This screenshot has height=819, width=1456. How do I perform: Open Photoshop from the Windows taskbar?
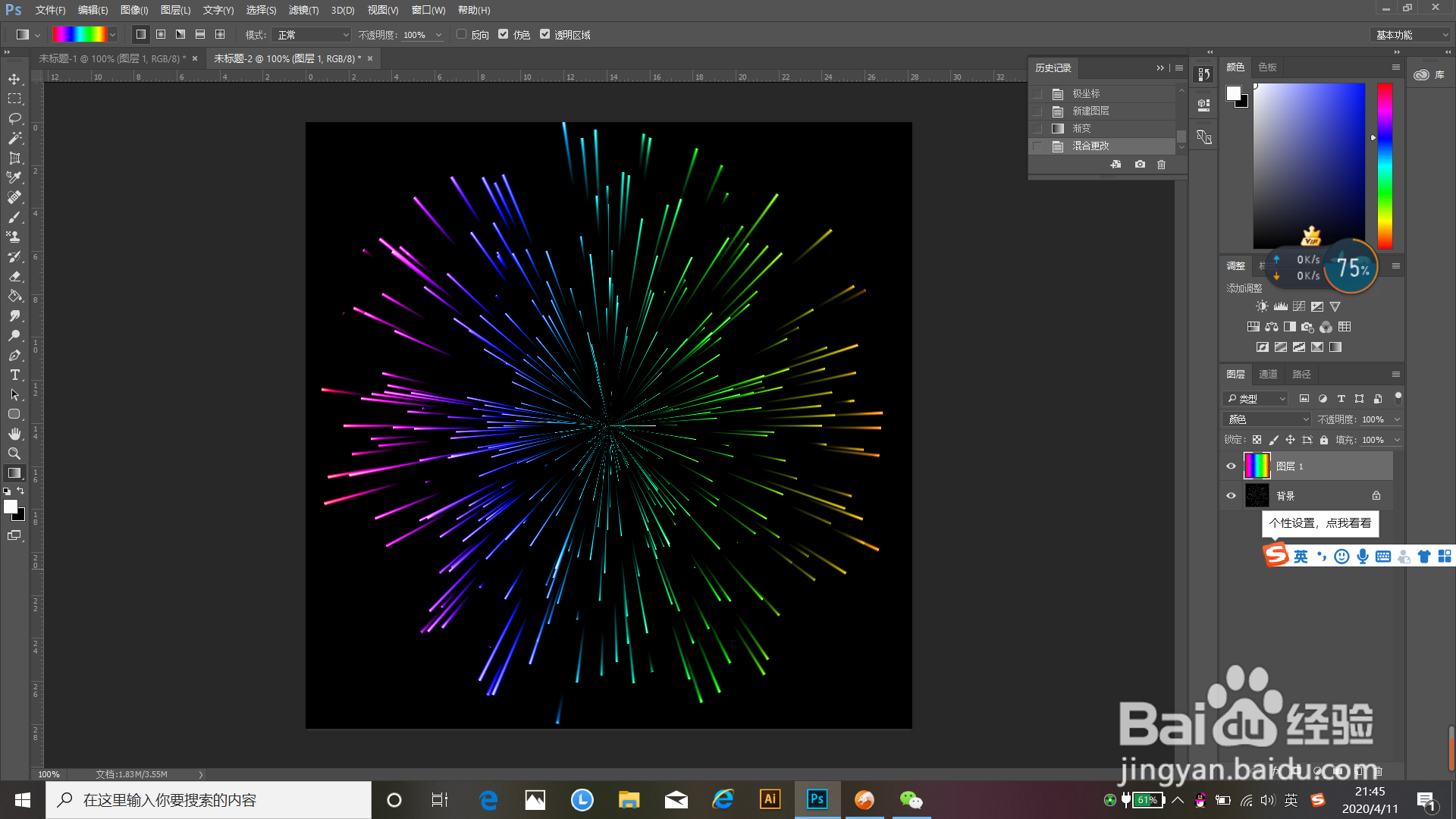pos(817,799)
